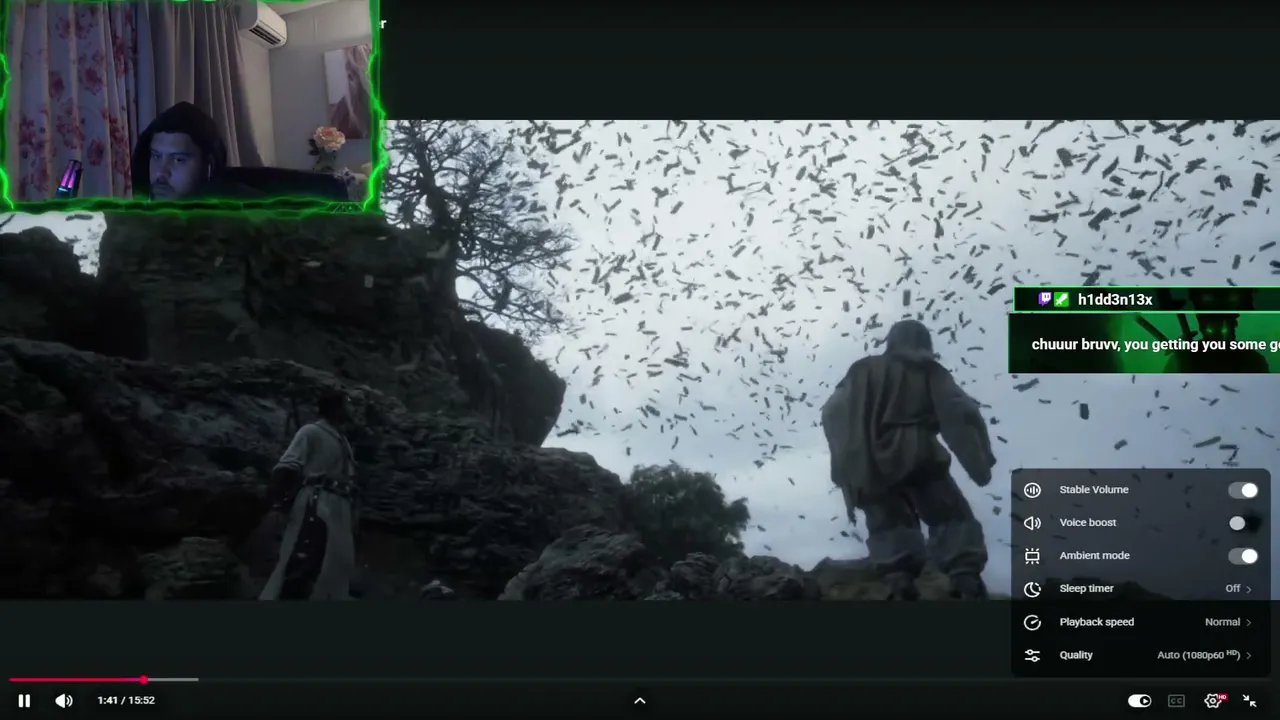Screen dimensions: 1280x720
Task: Open the Sleep timer menu entry
Action: point(1141,589)
